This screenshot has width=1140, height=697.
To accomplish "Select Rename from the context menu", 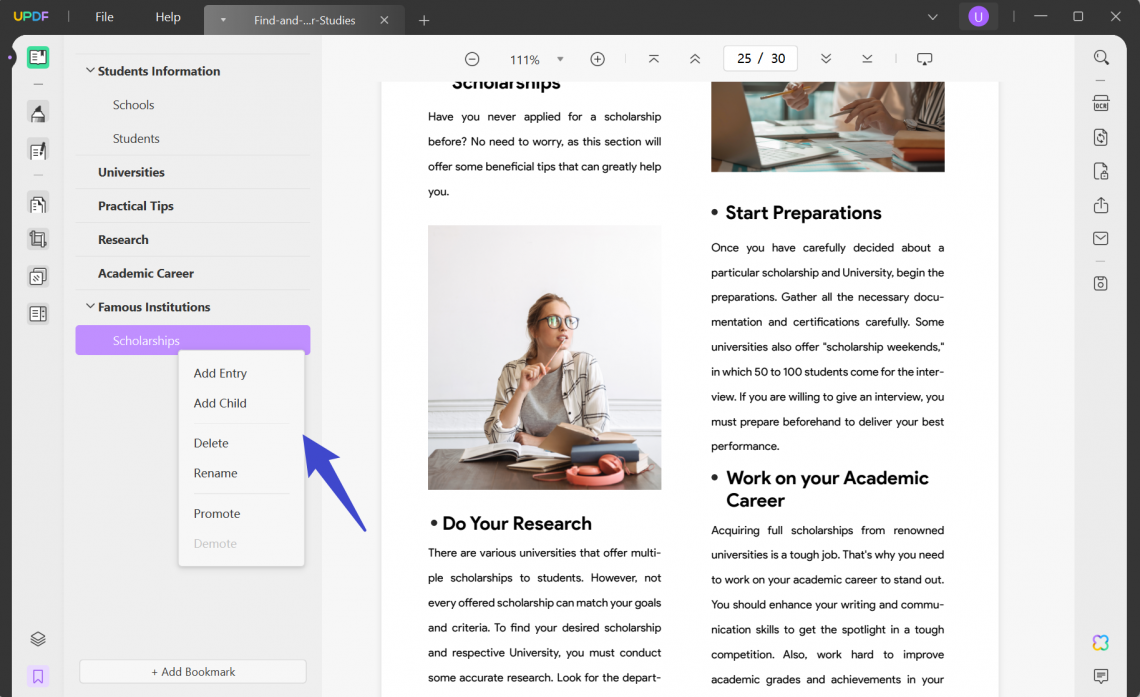I will pyautogui.click(x=215, y=472).
